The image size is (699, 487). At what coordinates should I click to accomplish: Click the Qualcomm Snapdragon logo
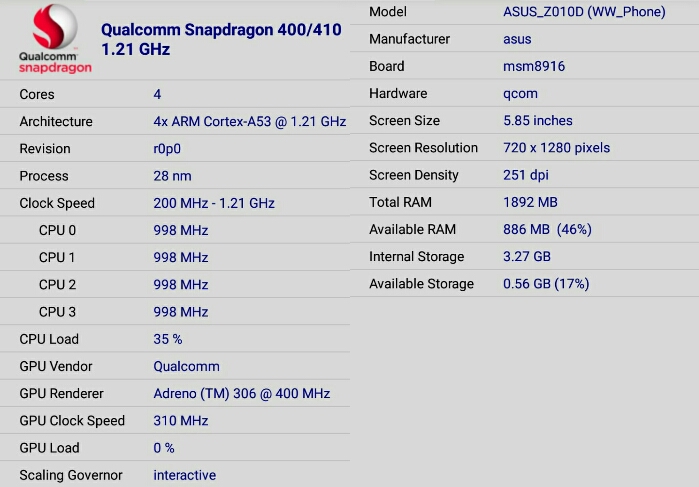pos(55,39)
